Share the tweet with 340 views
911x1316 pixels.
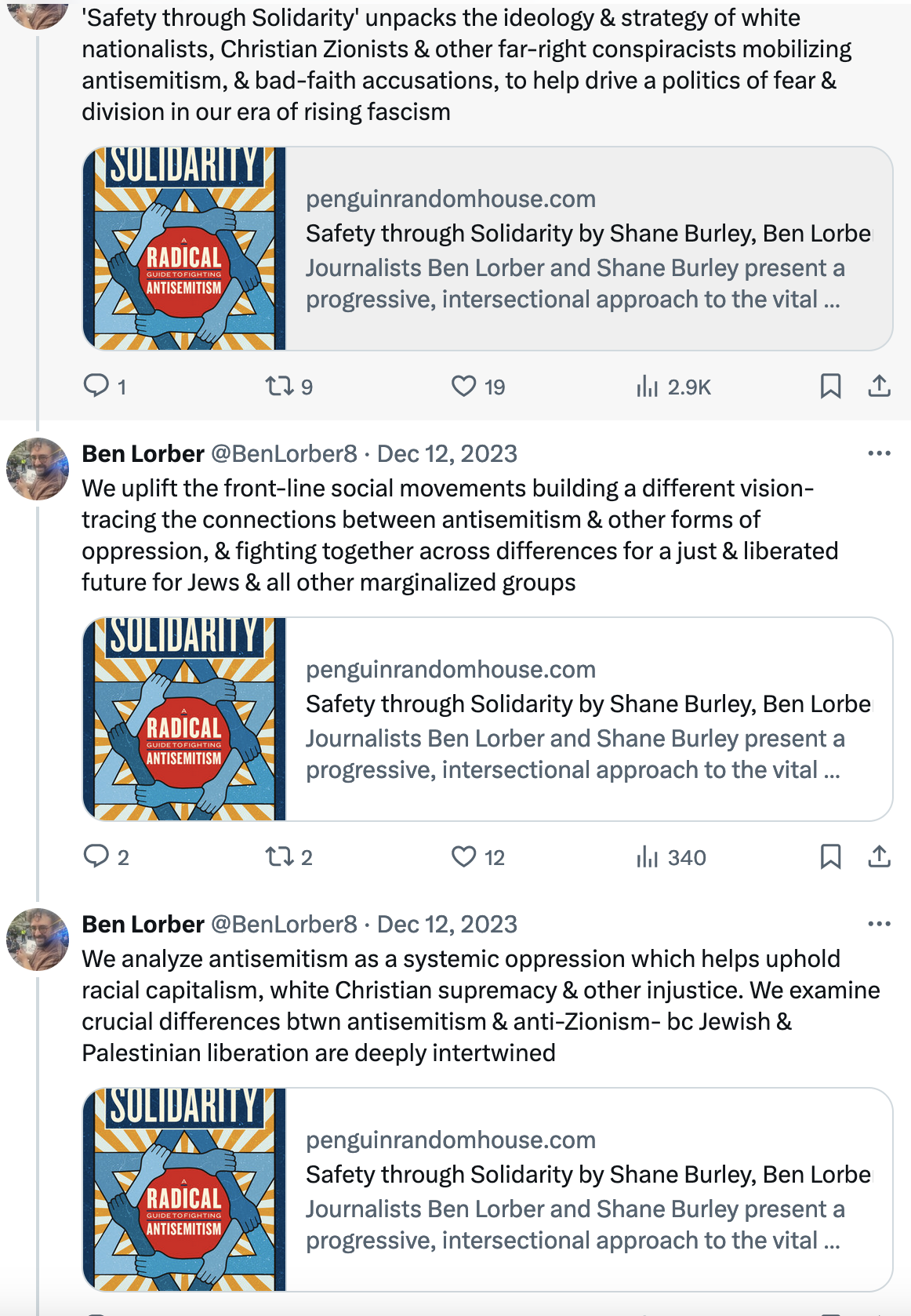point(879,856)
